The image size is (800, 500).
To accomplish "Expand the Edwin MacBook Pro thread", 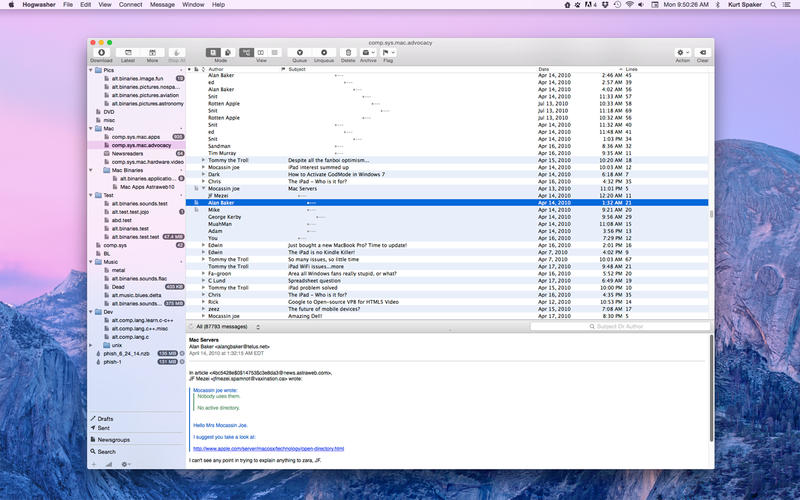I will coord(203,244).
